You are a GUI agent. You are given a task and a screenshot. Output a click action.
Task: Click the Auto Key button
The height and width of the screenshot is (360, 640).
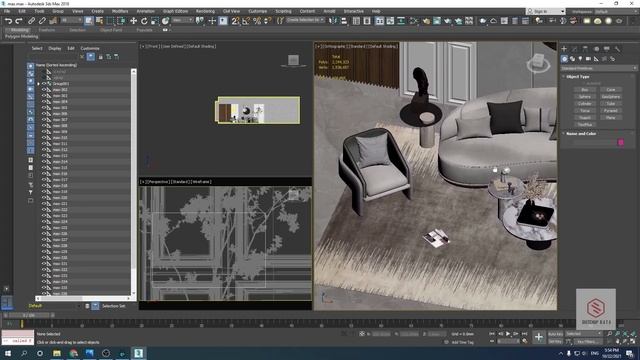[x=555, y=334]
